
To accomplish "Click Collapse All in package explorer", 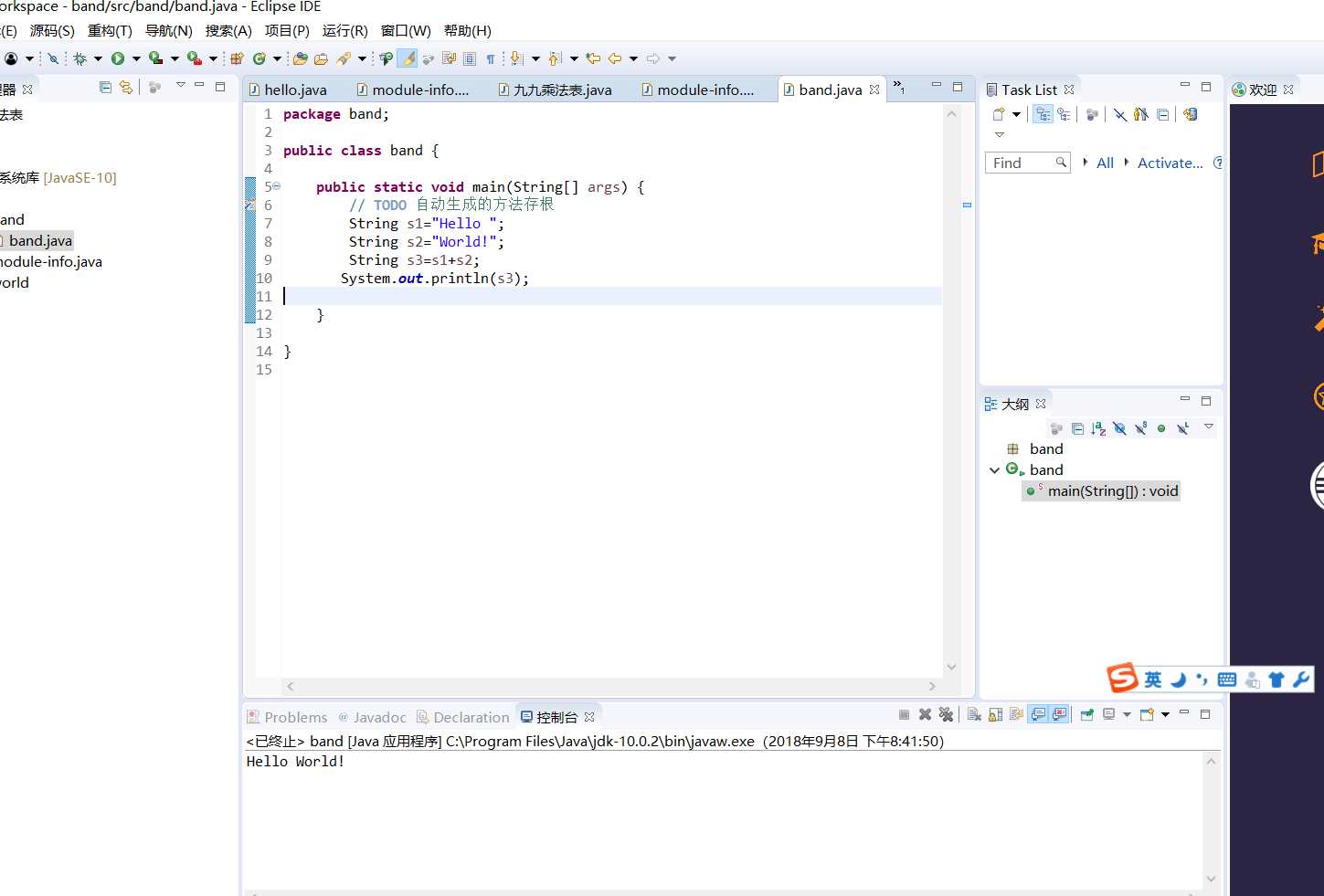I will (x=105, y=87).
